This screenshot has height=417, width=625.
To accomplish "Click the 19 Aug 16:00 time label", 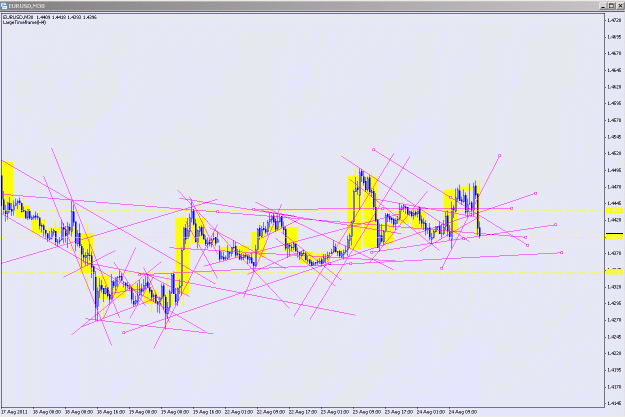I will (206, 412).
